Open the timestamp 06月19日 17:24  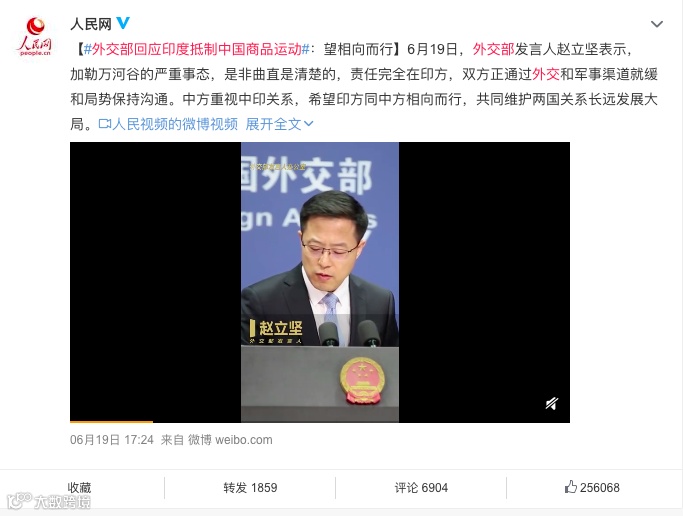(x=112, y=440)
